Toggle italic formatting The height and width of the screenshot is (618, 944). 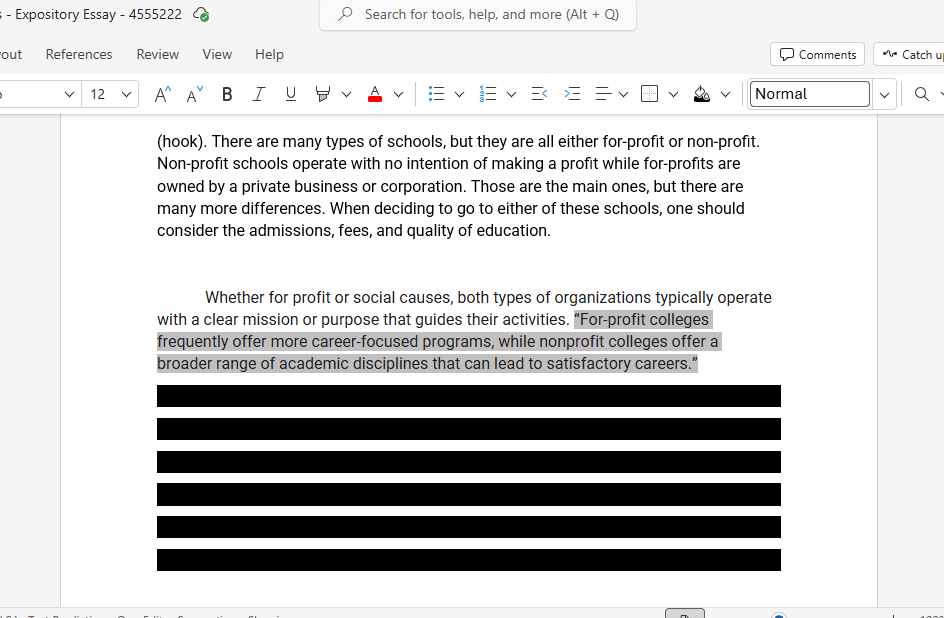258,94
